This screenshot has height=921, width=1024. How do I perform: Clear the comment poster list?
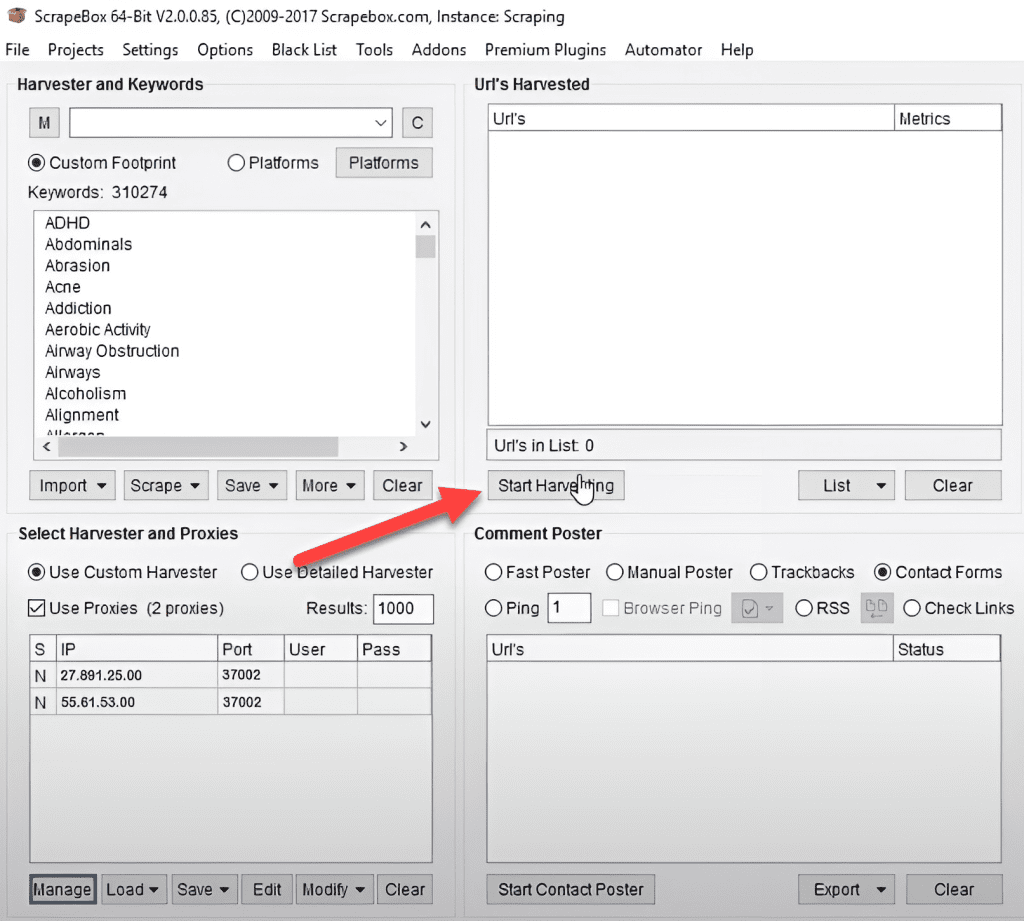954,890
